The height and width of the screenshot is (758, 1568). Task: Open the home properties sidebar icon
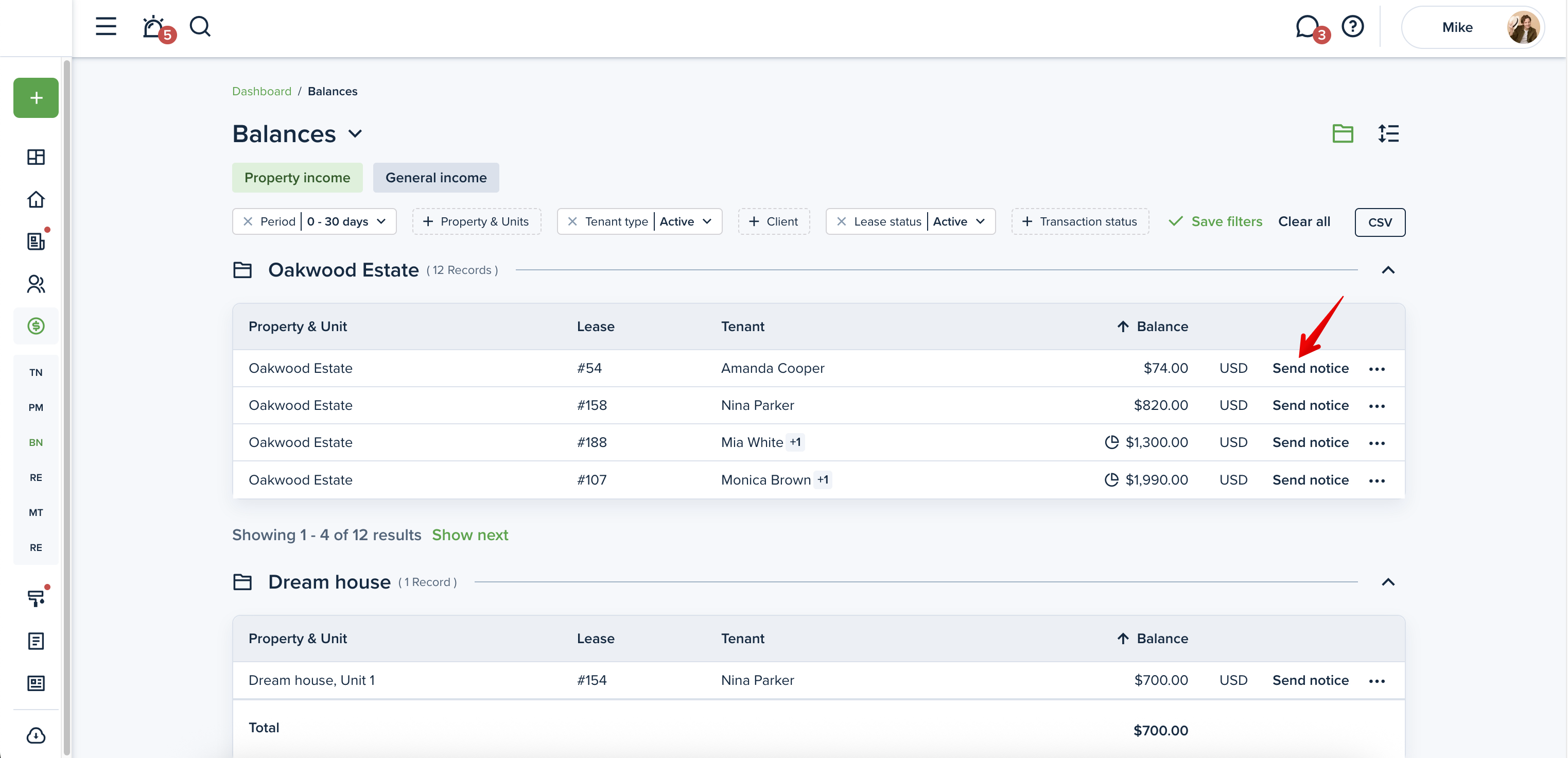point(36,200)
